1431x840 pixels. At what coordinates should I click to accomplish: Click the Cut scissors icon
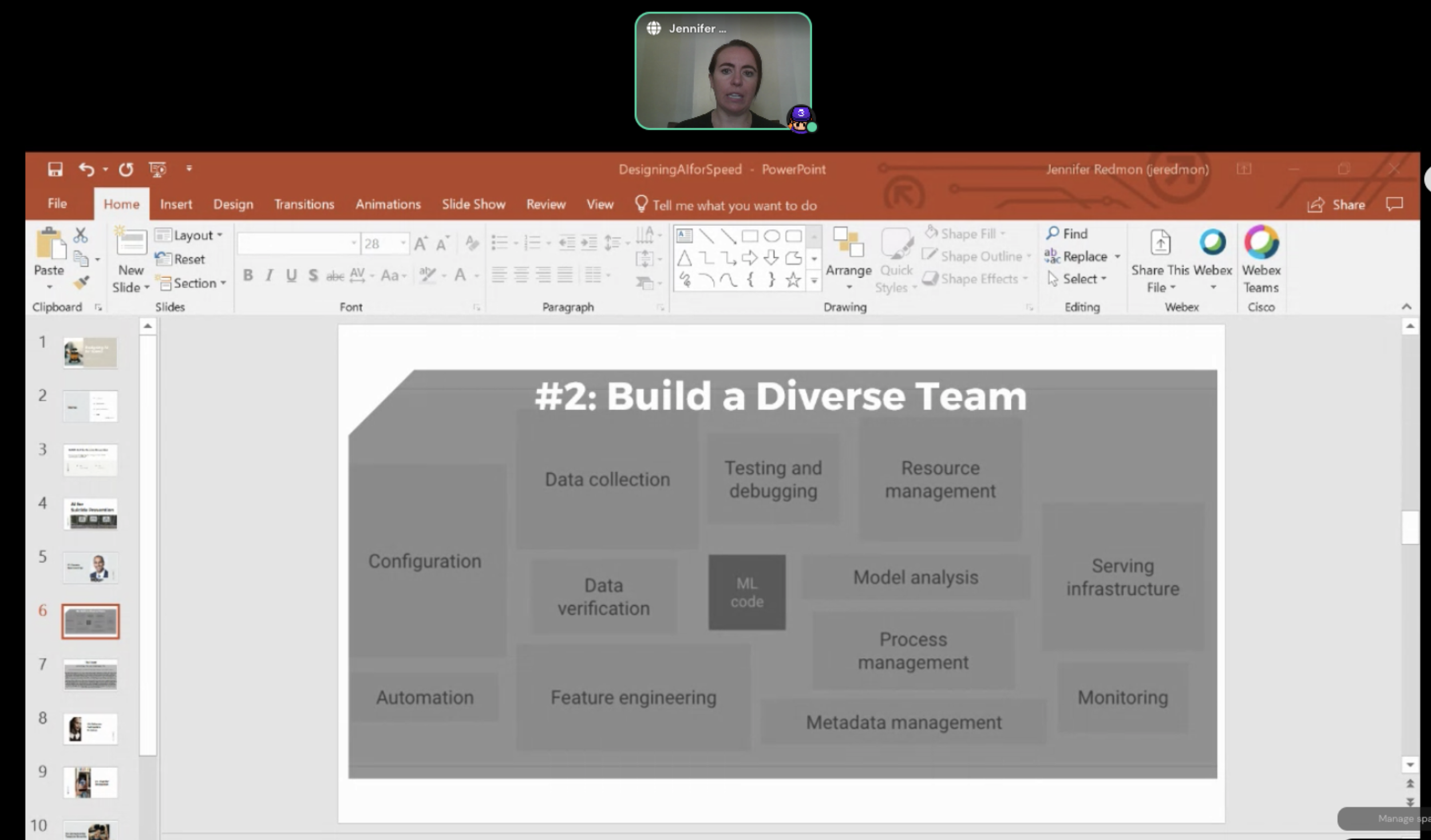point(81,235)
